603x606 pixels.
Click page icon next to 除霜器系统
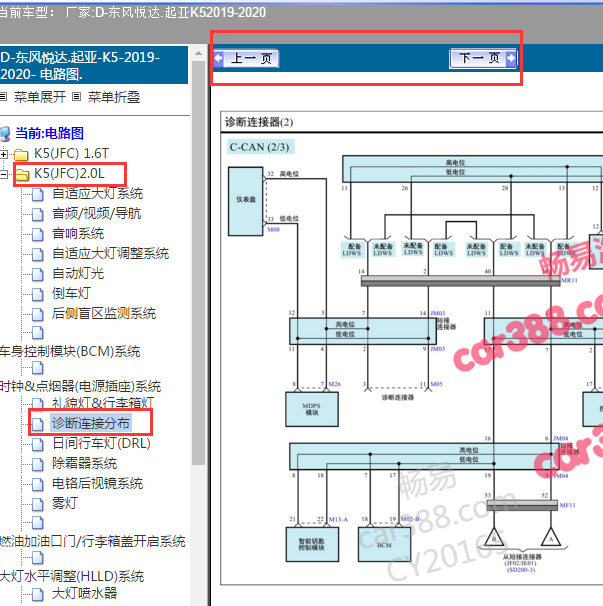click(x=37, y=464)
